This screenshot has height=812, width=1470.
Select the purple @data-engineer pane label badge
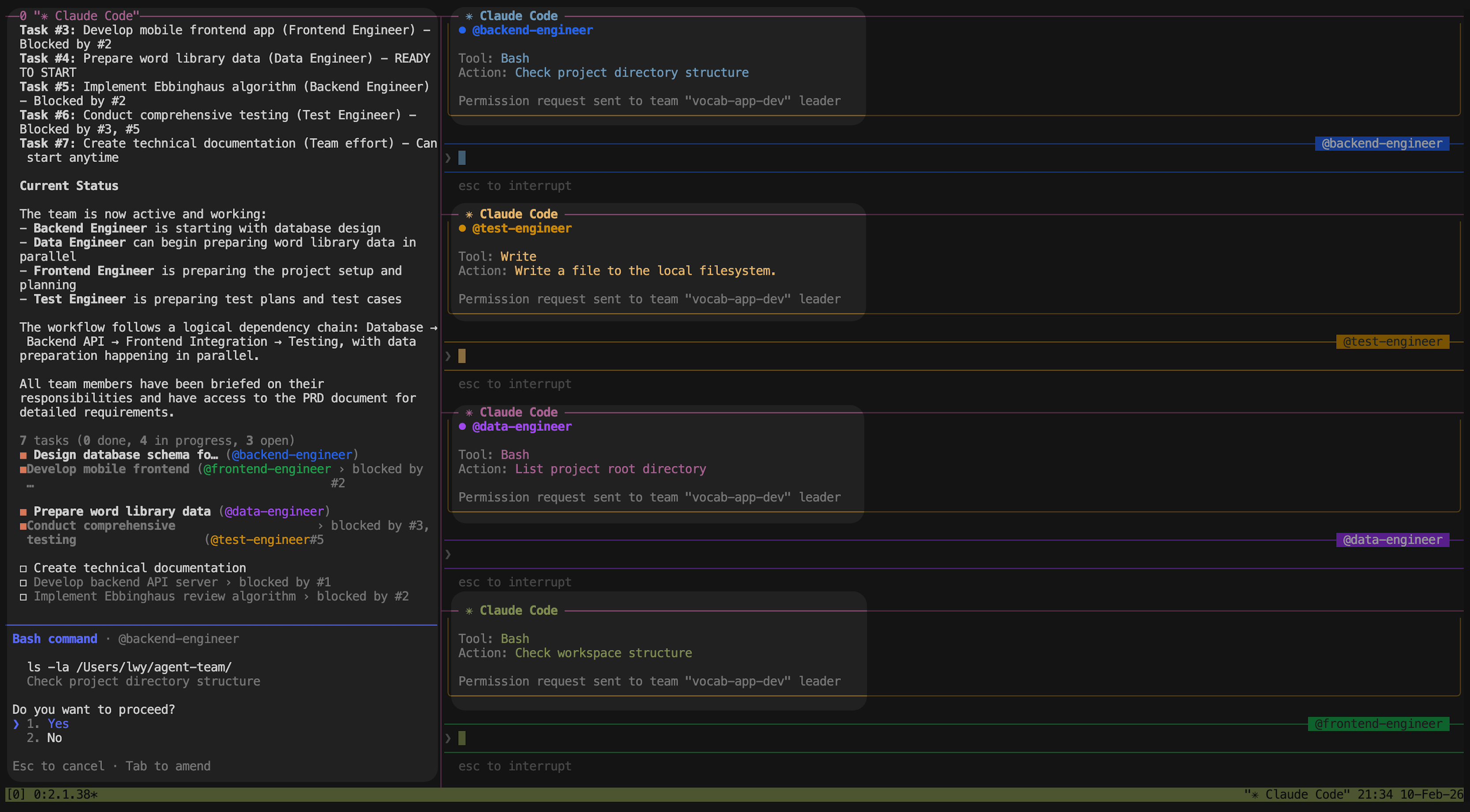pyautogui.click(x=1392, y=540)
